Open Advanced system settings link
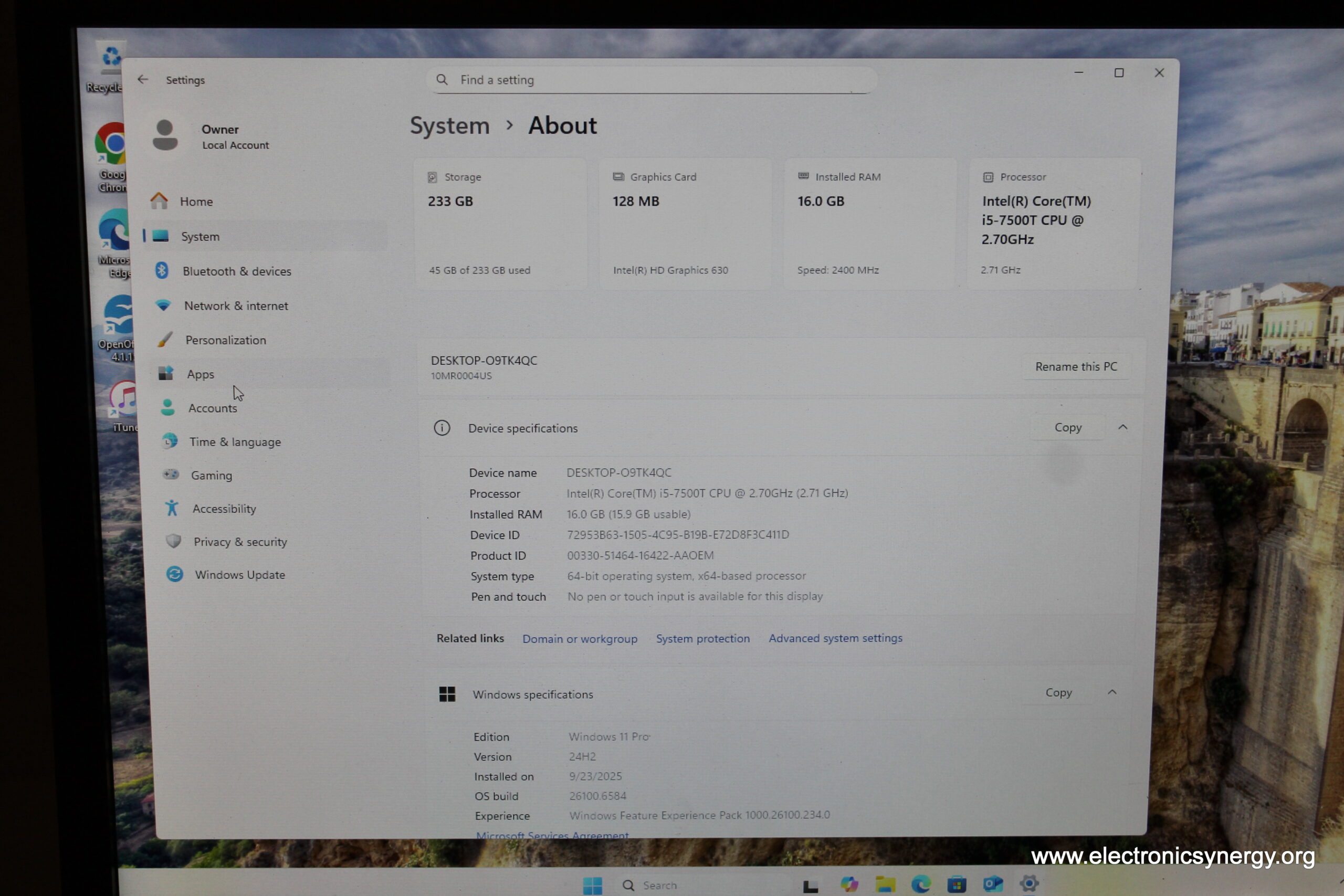 click(835, 638)
